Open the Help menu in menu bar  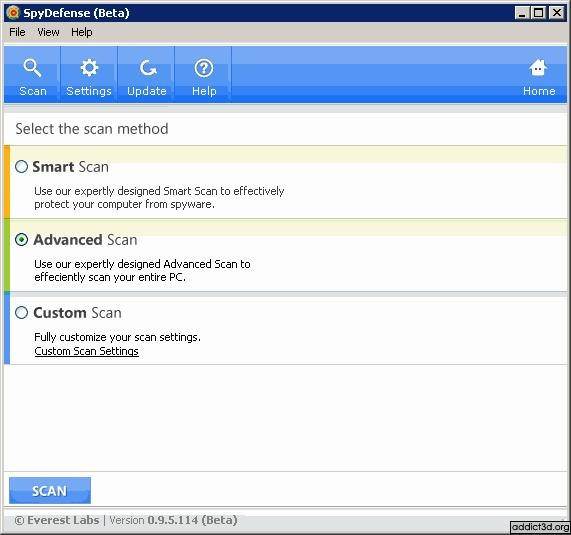click(82, 32)
